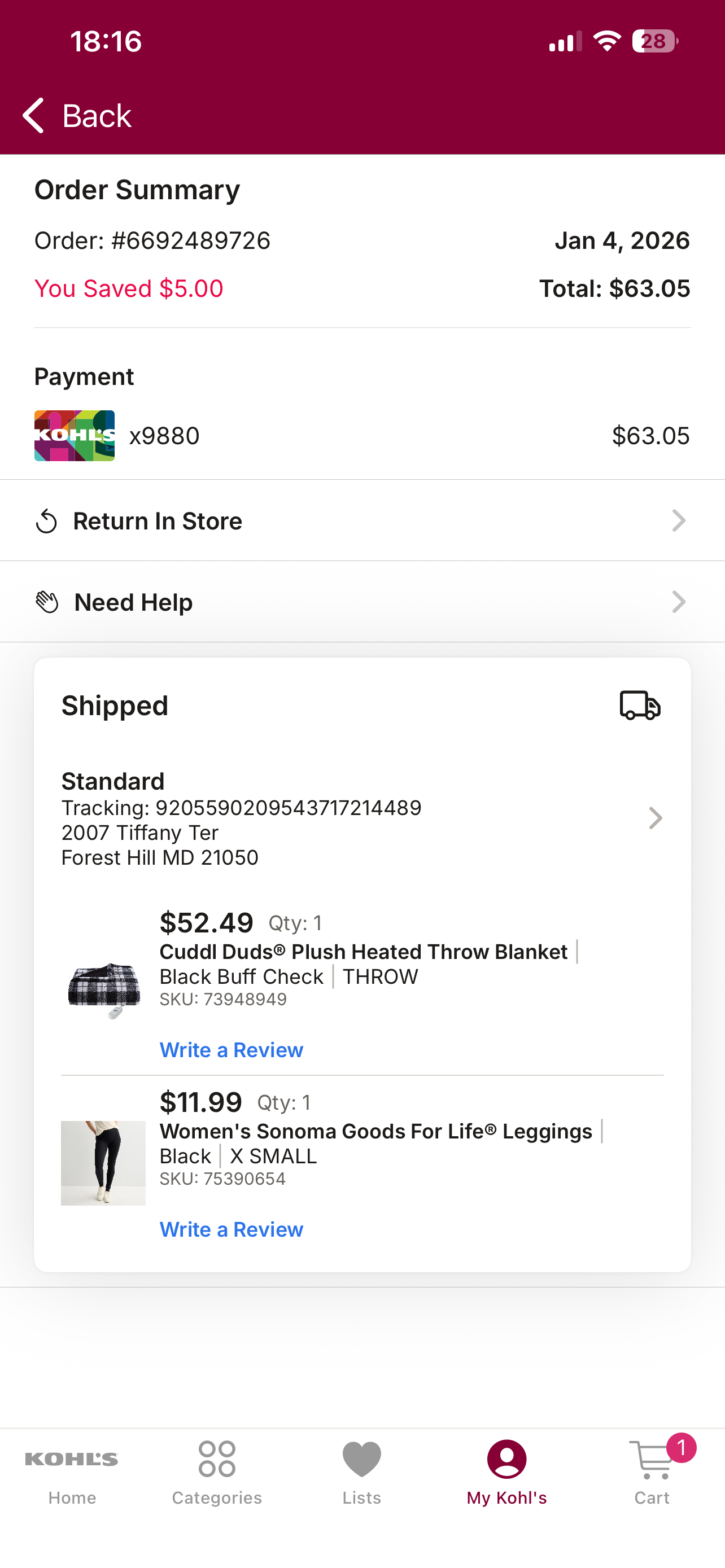The width and height of the screenshot is (725, 1568).
Task: Open the plaid throw blanket thumbnail
Action: tap(104, 990)
